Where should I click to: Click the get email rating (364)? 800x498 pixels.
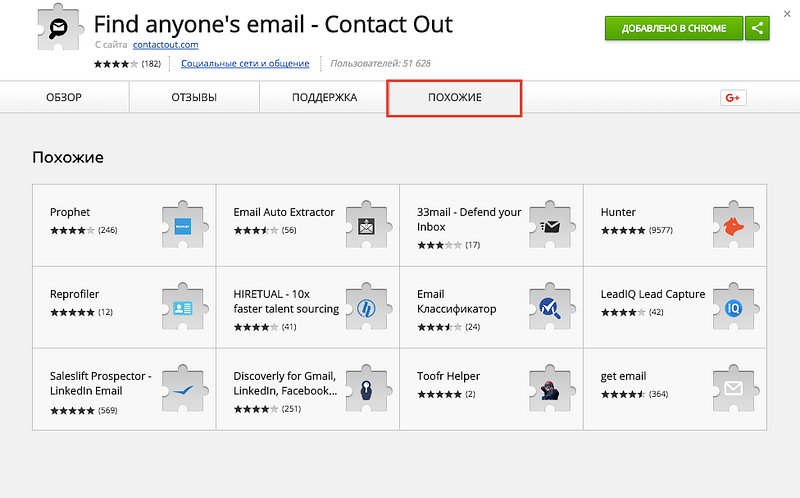634,394
